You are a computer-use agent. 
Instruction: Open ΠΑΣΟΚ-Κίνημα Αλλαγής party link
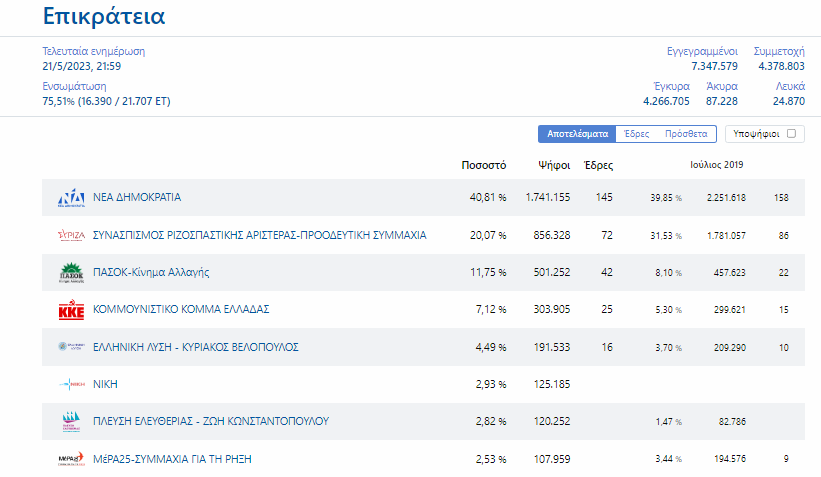pos(151,272)
